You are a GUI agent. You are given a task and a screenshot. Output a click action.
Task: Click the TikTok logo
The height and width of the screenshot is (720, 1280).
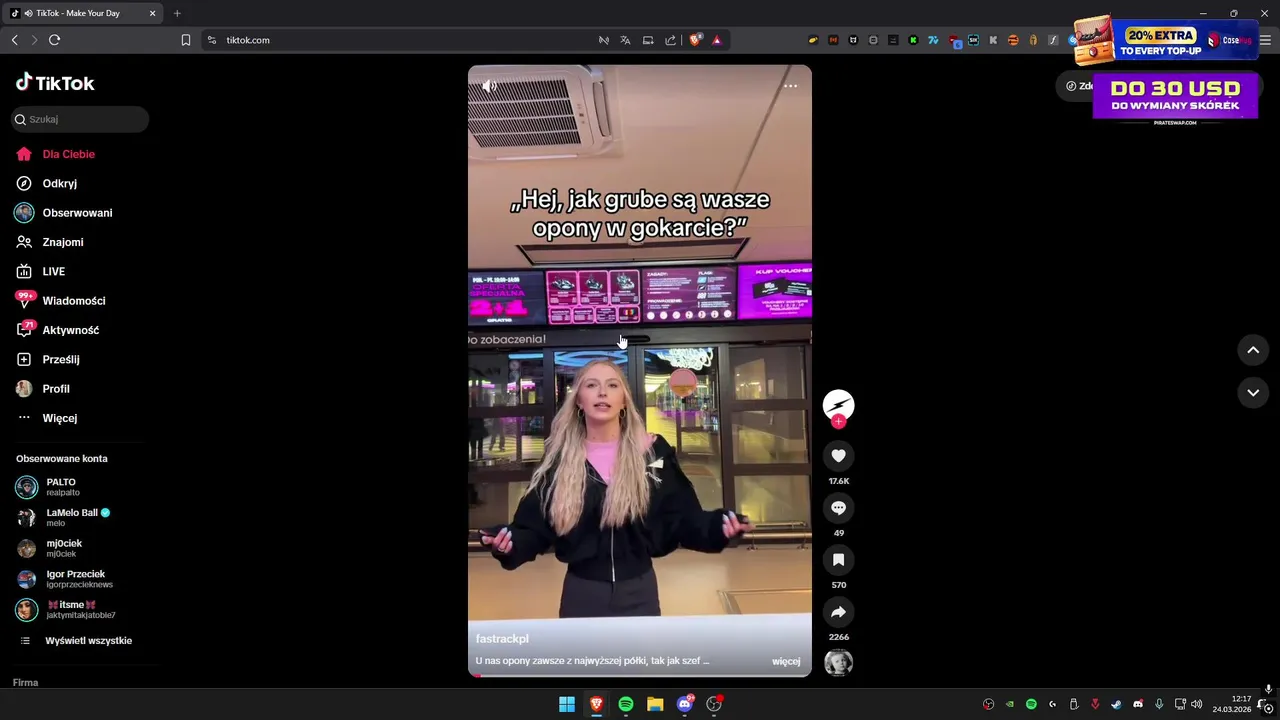pyautogui.click(x=55, y=83)
